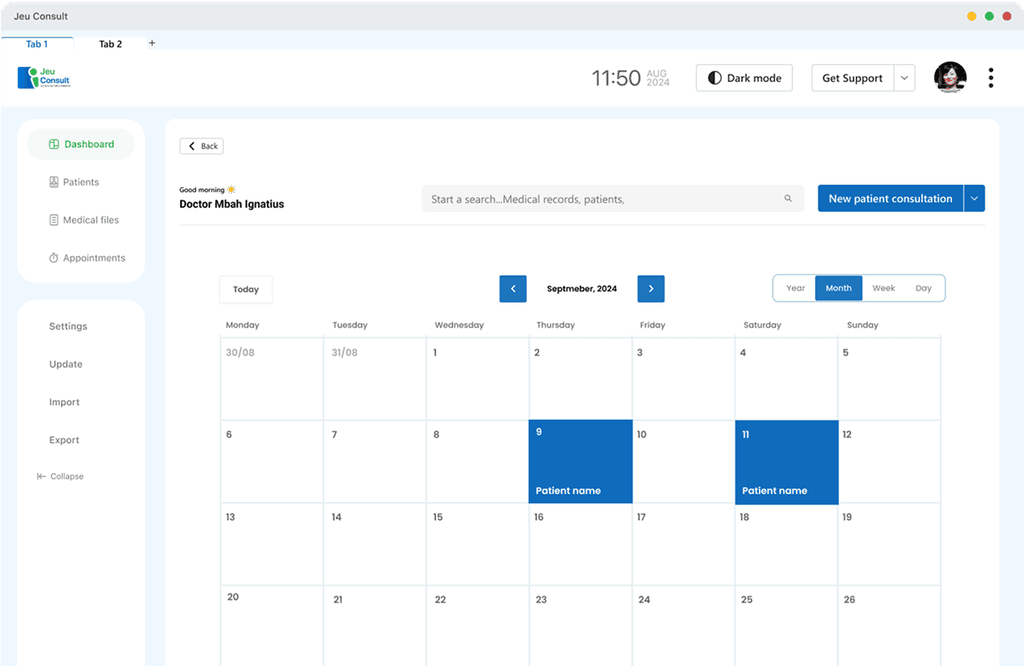Start a New patient consultation

pos(890,198)
